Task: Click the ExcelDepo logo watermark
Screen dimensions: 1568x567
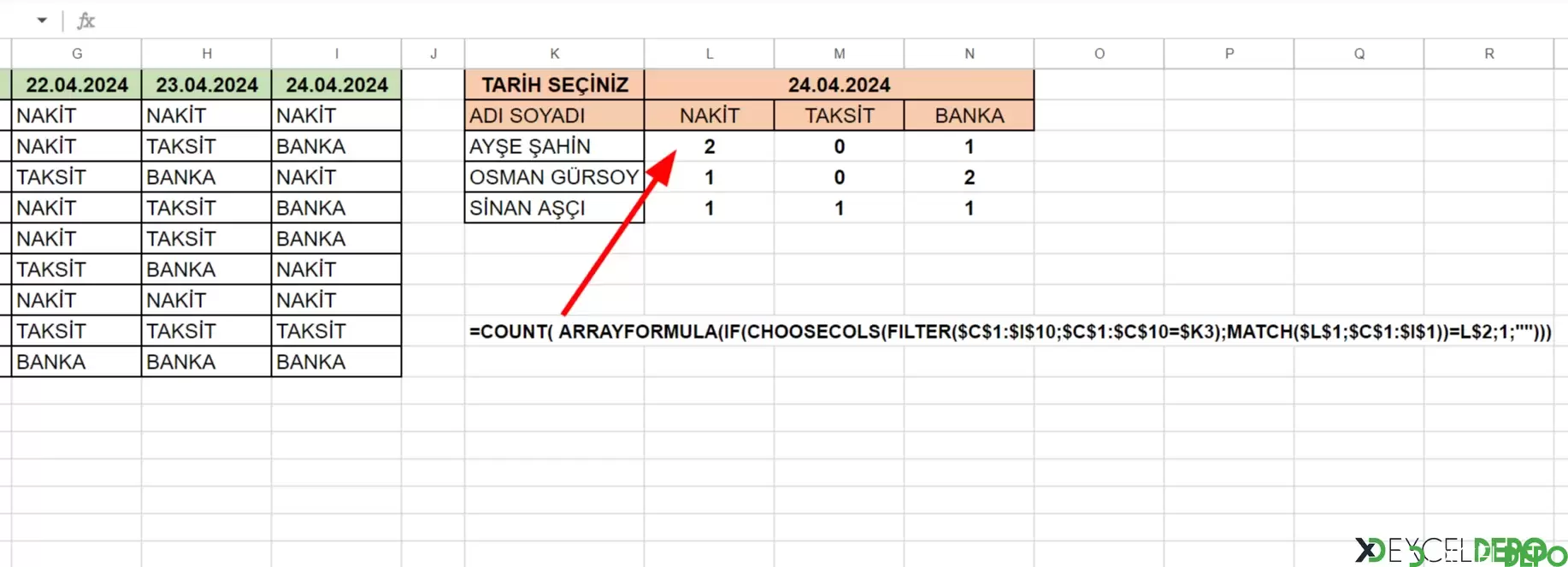Action: [1460, 550]
